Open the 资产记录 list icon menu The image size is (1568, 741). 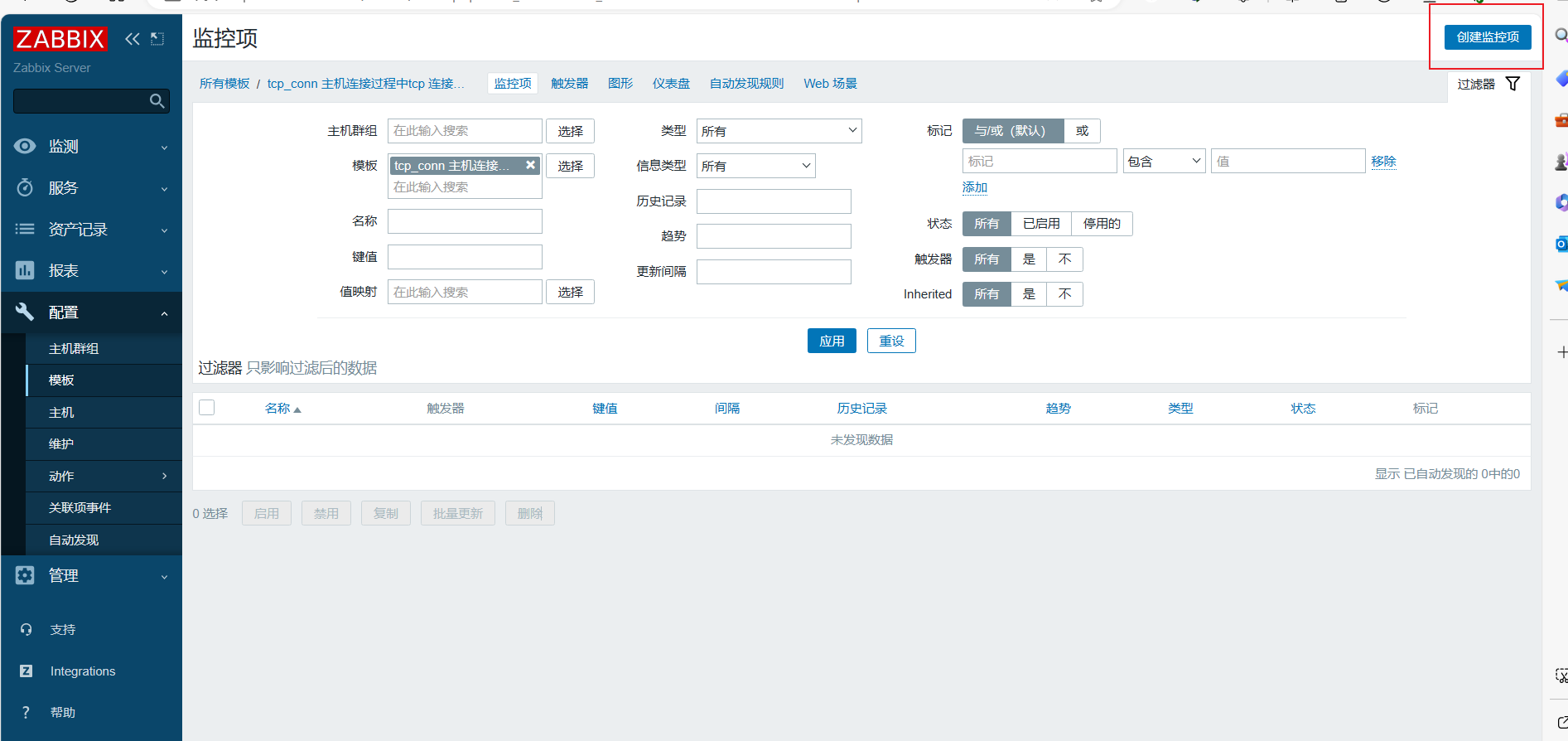coord(25,229)
